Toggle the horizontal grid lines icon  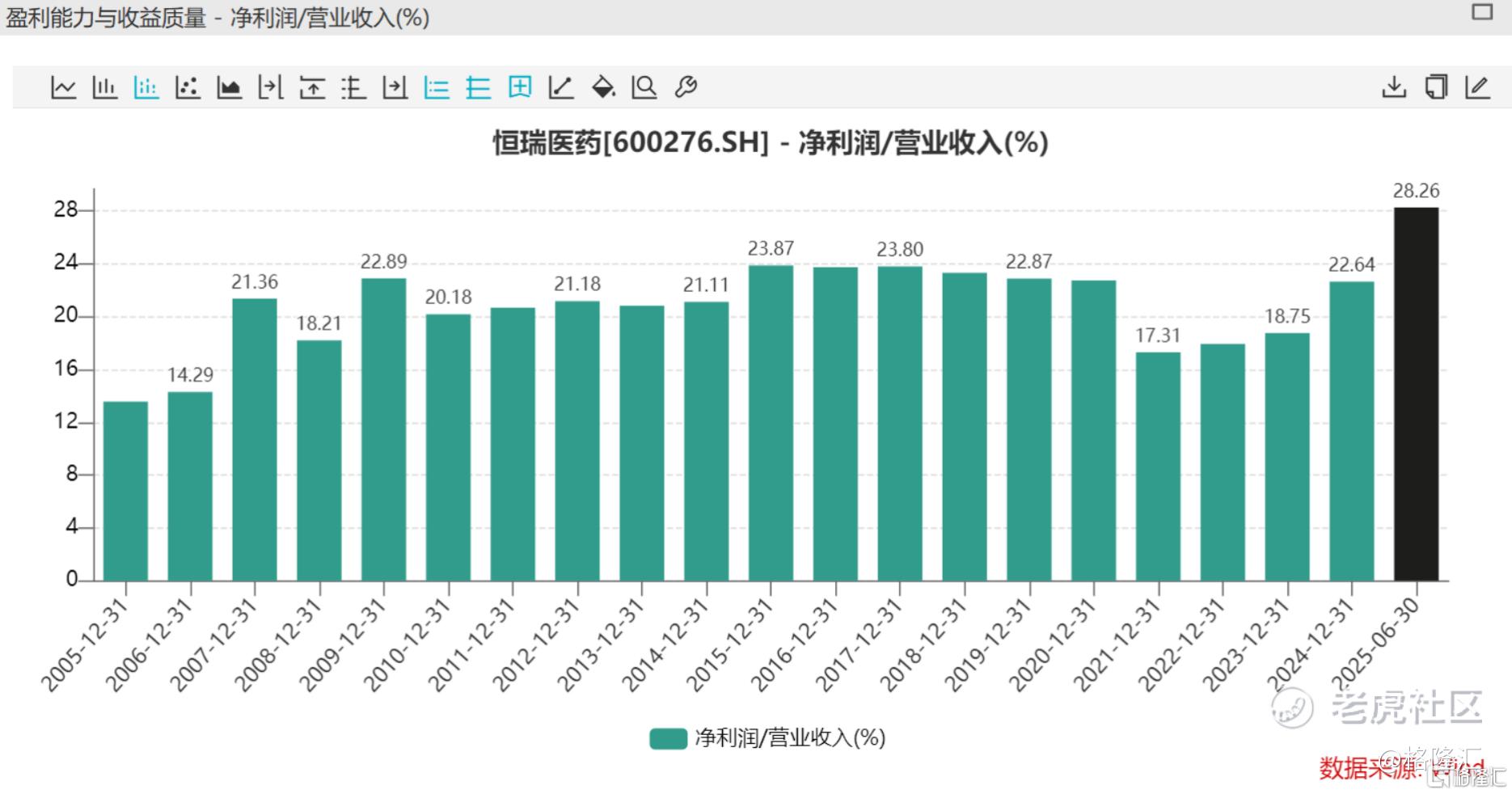[478, 87]
